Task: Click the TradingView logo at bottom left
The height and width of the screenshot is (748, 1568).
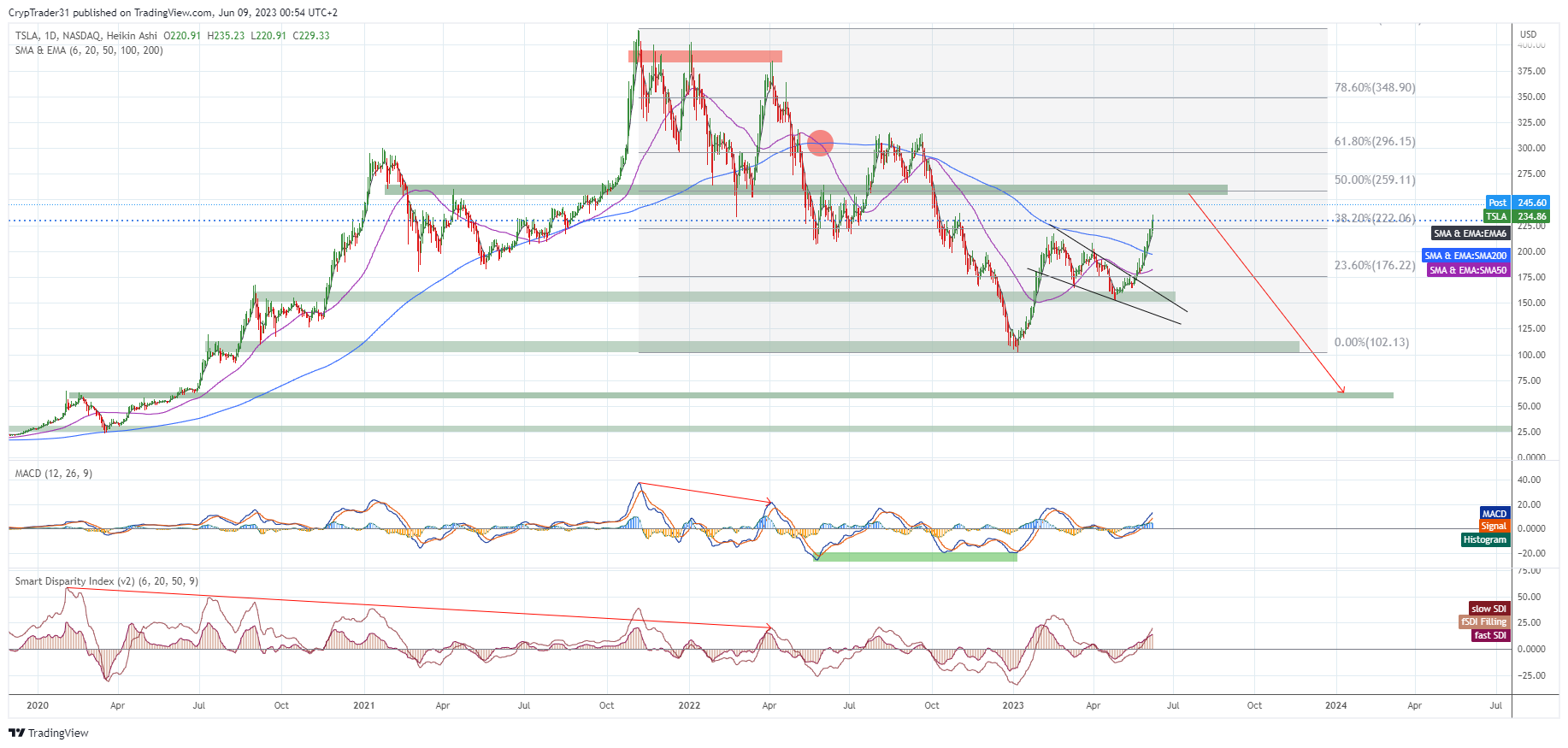Action: (49, 733)
